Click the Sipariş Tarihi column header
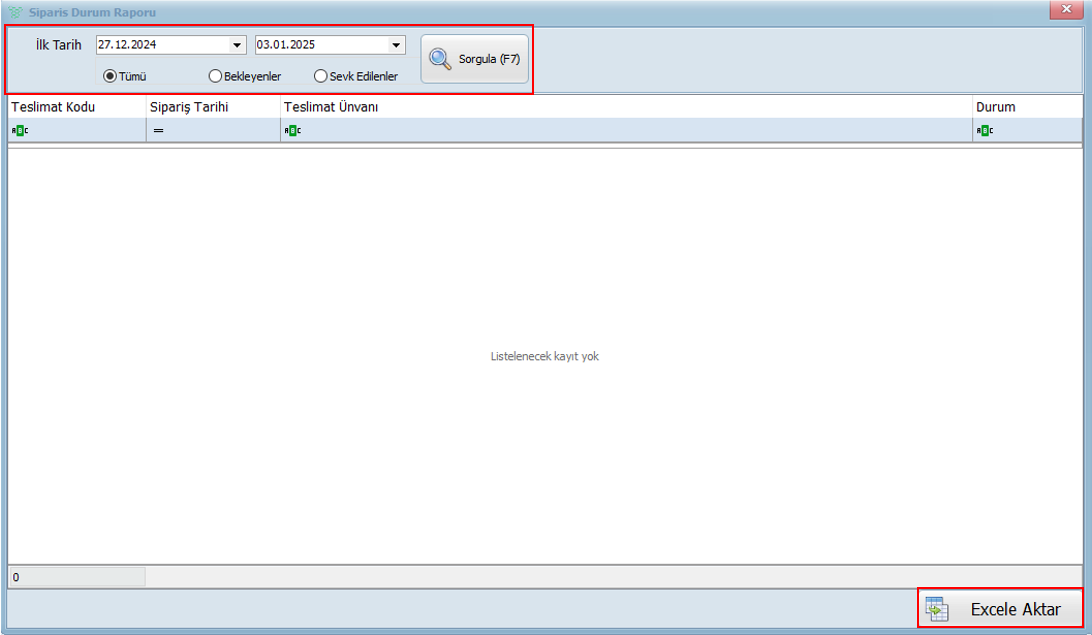The width and height of the screenshot is (1092, 635). coord(213,107)
